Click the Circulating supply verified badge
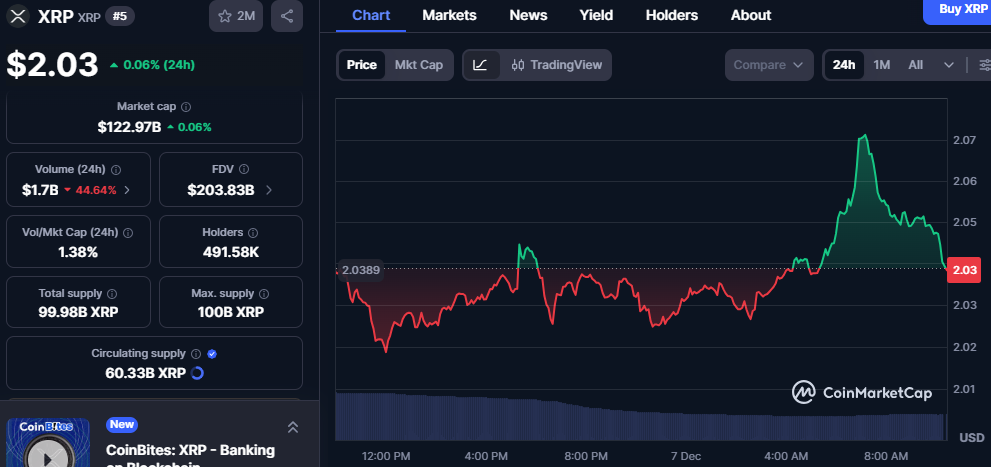This screenshot has height=467, width=991. (212, 354)
